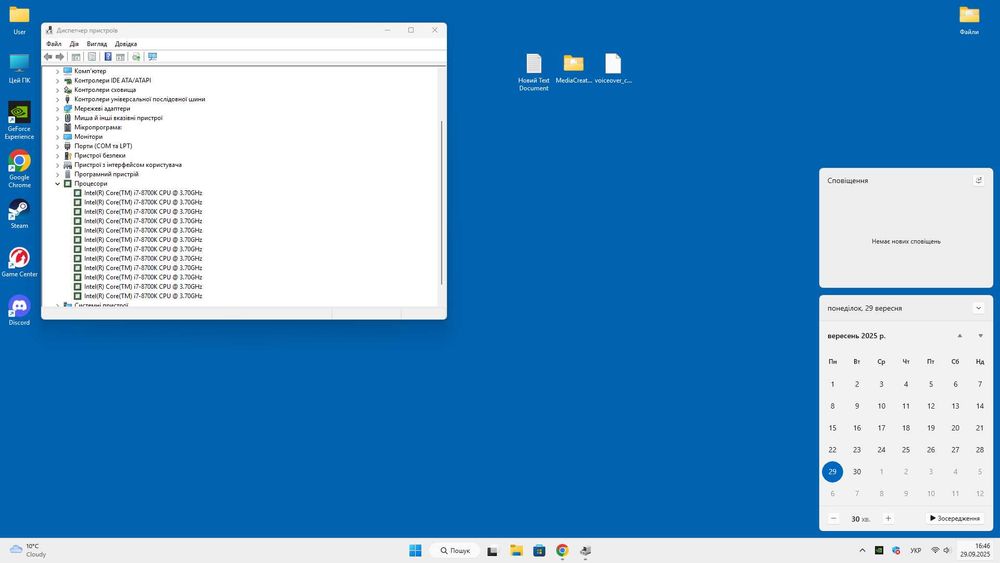Screen dimensions: 1000x563
Task: Click the blue Help question-mark toolbar icon
Action: point(108,57)
